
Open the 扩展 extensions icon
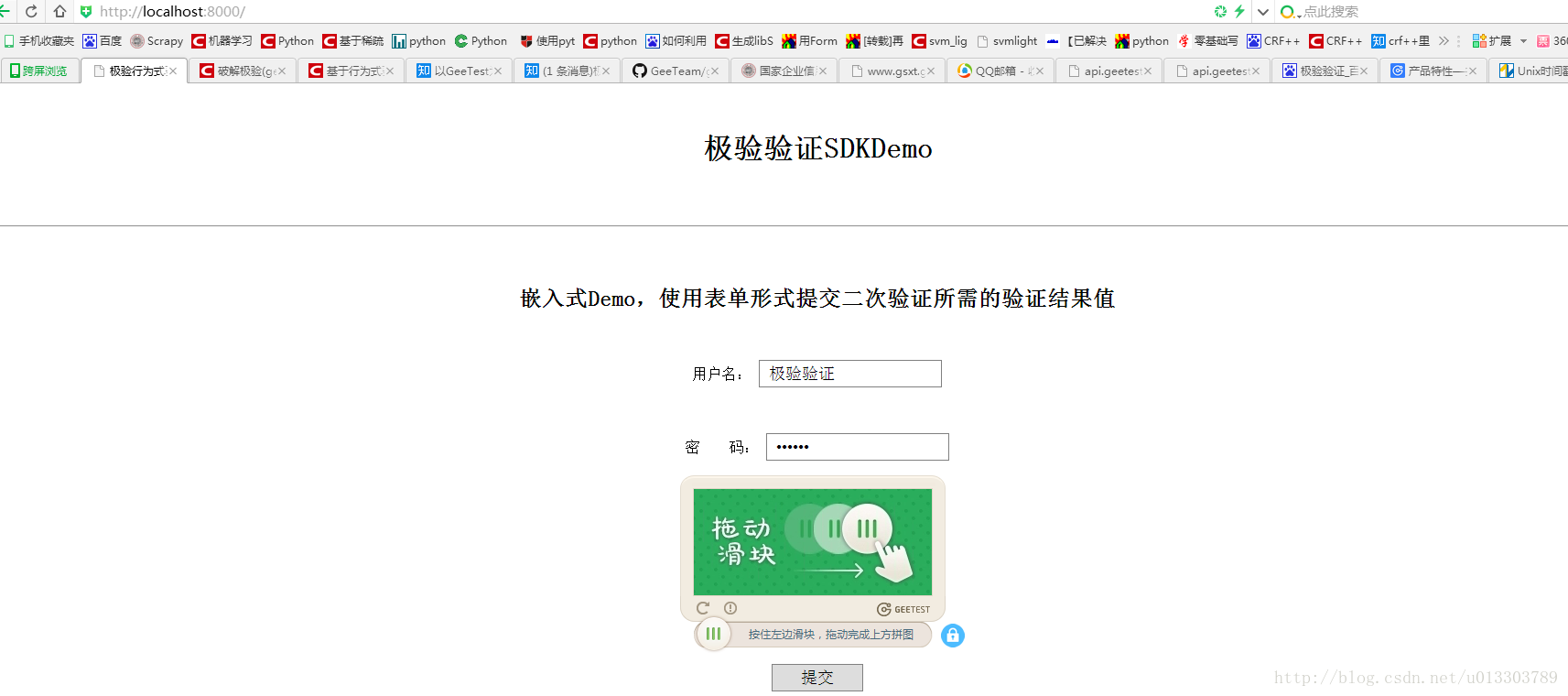tap(1492, 41)
